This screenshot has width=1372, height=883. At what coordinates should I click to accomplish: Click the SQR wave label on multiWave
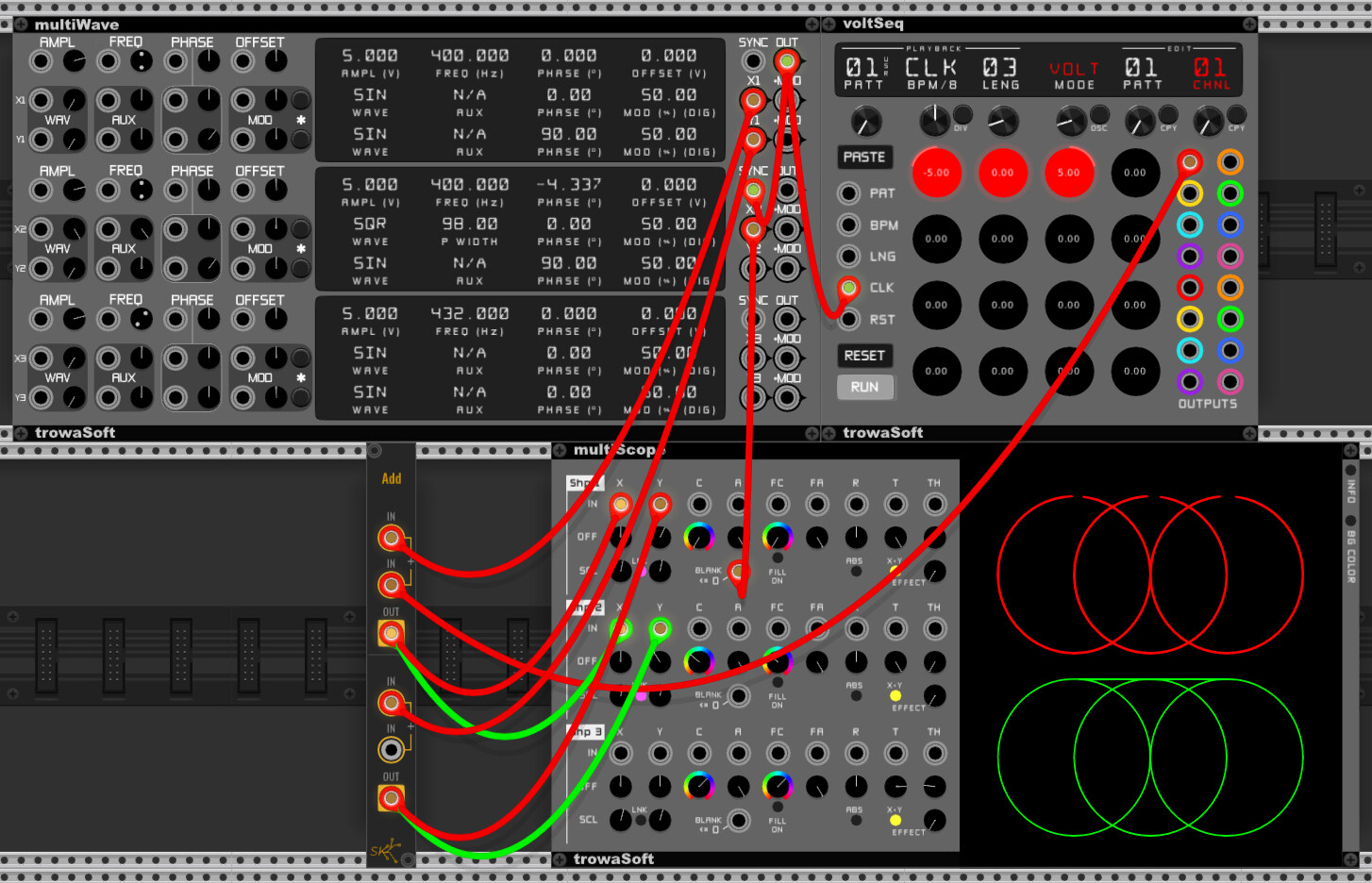pyautogui.click(x=370, y=225)
